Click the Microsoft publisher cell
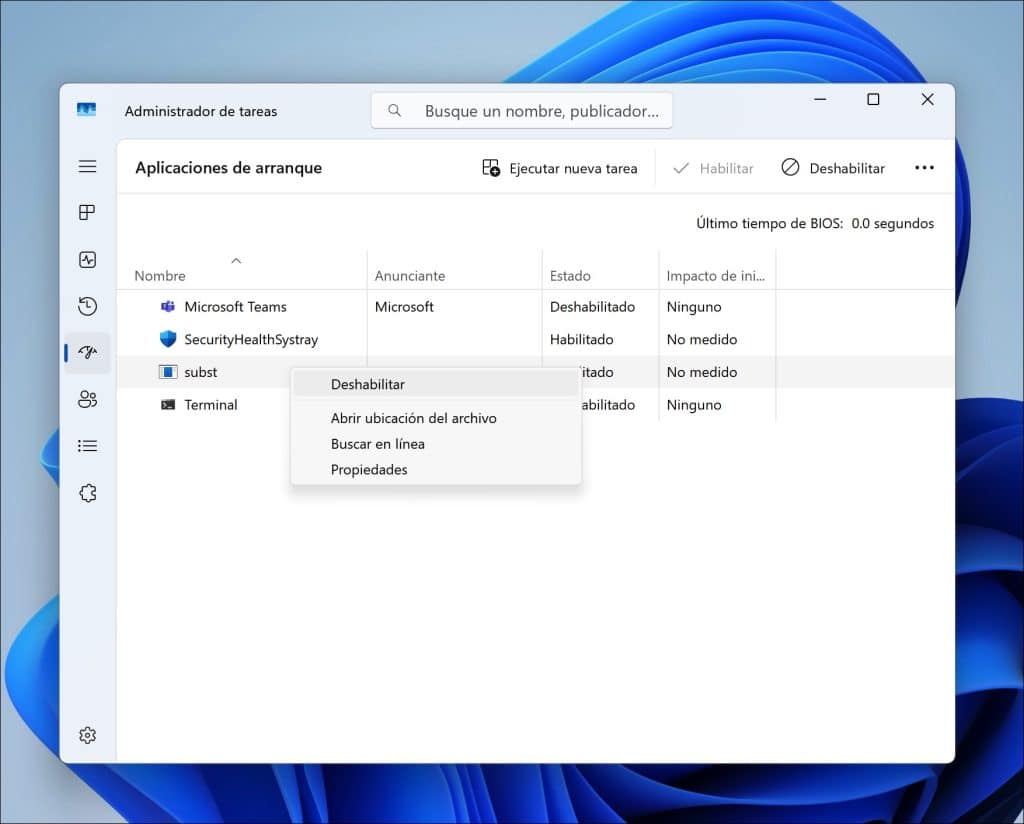The height and width of the screenshot is (824, 1024). (404, 307)
